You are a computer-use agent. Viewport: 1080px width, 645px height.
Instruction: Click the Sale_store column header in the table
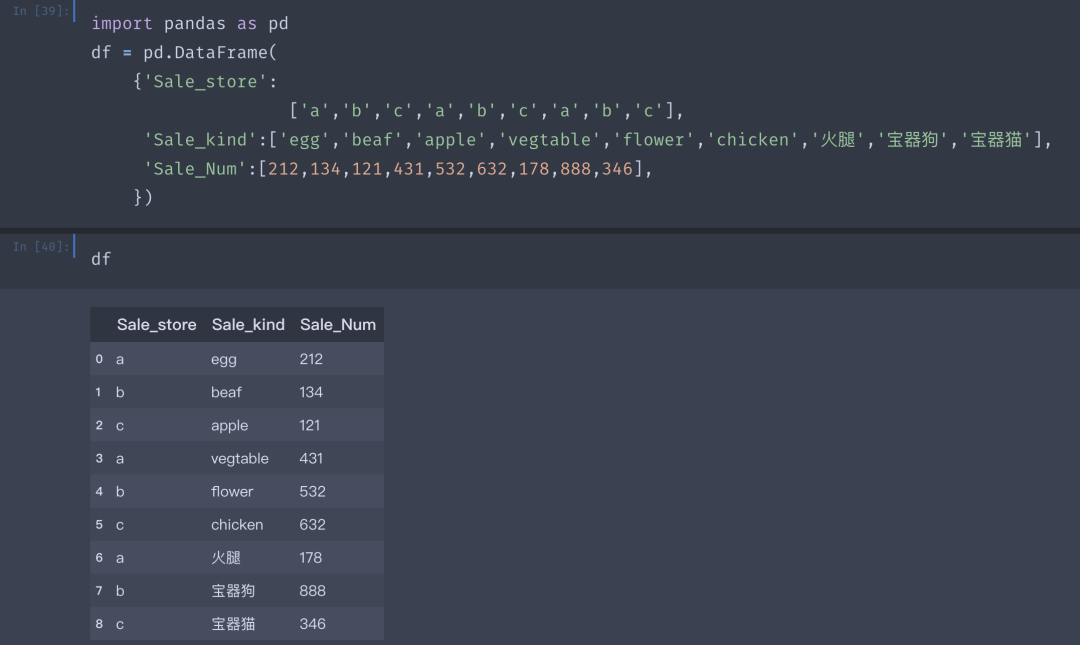click(156, 325)
